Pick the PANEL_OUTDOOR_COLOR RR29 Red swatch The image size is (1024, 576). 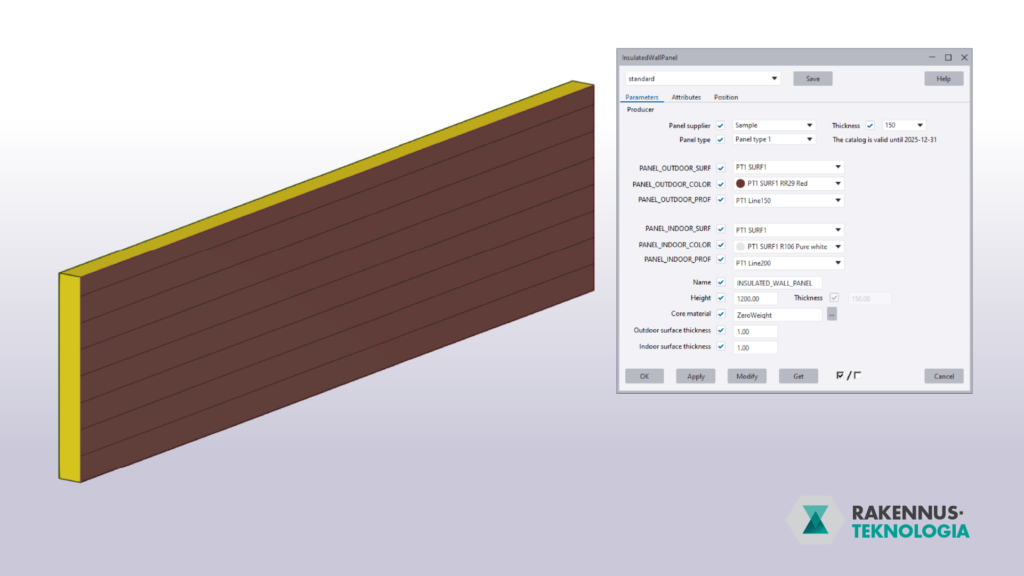pyautogui.click(x=740, y=184)
